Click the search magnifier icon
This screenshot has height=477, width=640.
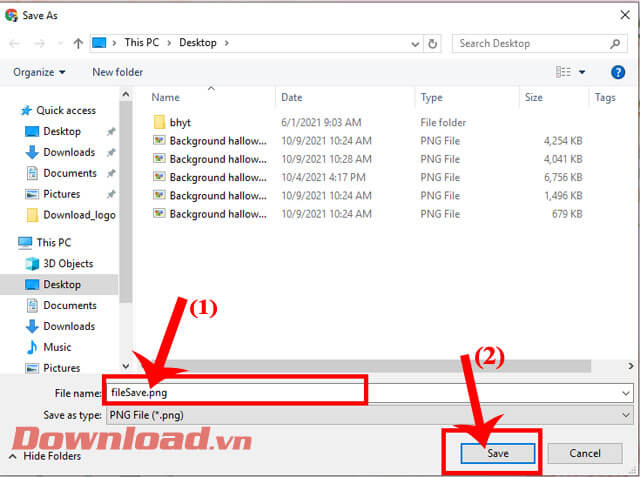pos(615,44)
